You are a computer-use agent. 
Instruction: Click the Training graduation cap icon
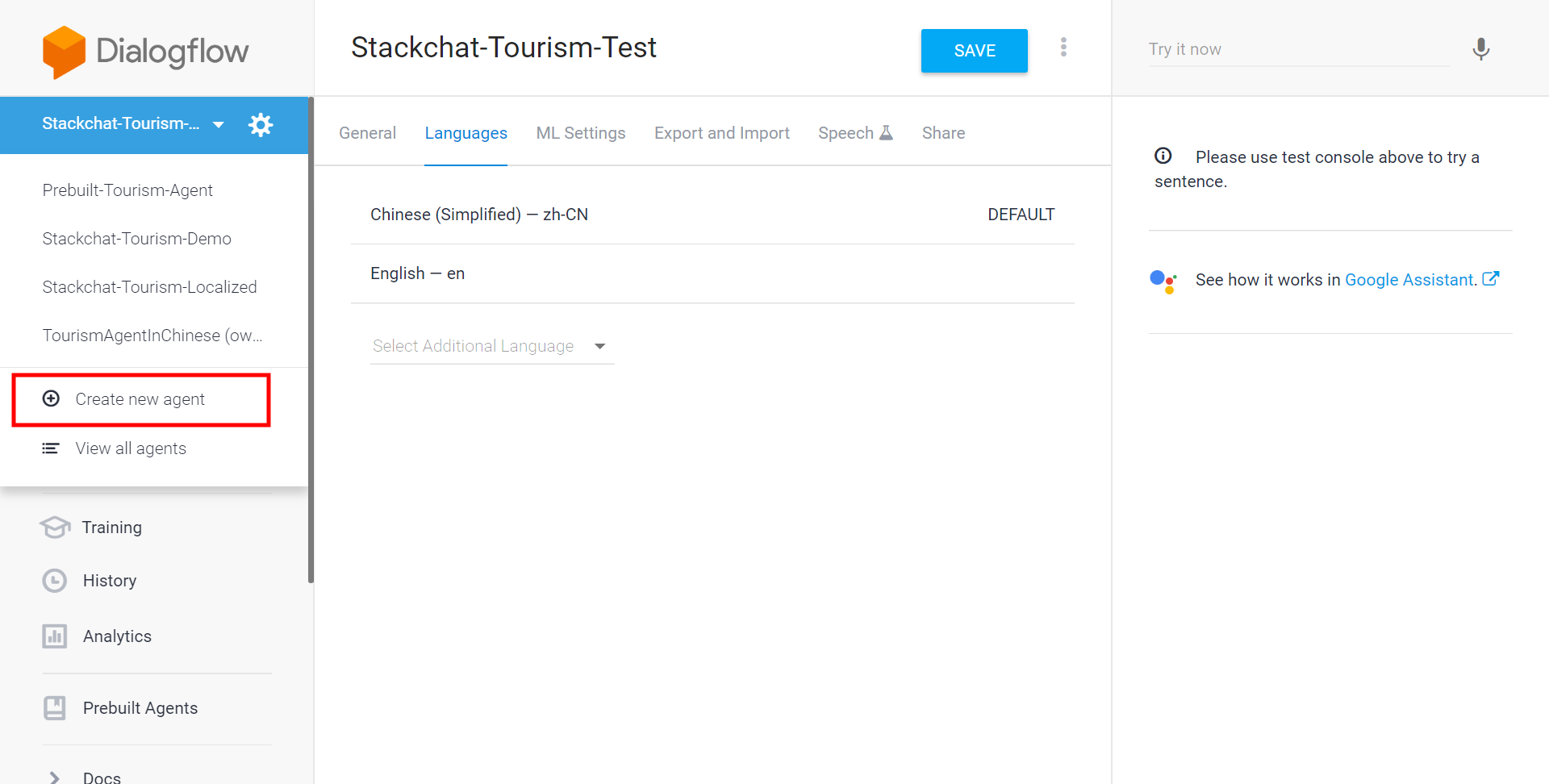click(55, 528)
